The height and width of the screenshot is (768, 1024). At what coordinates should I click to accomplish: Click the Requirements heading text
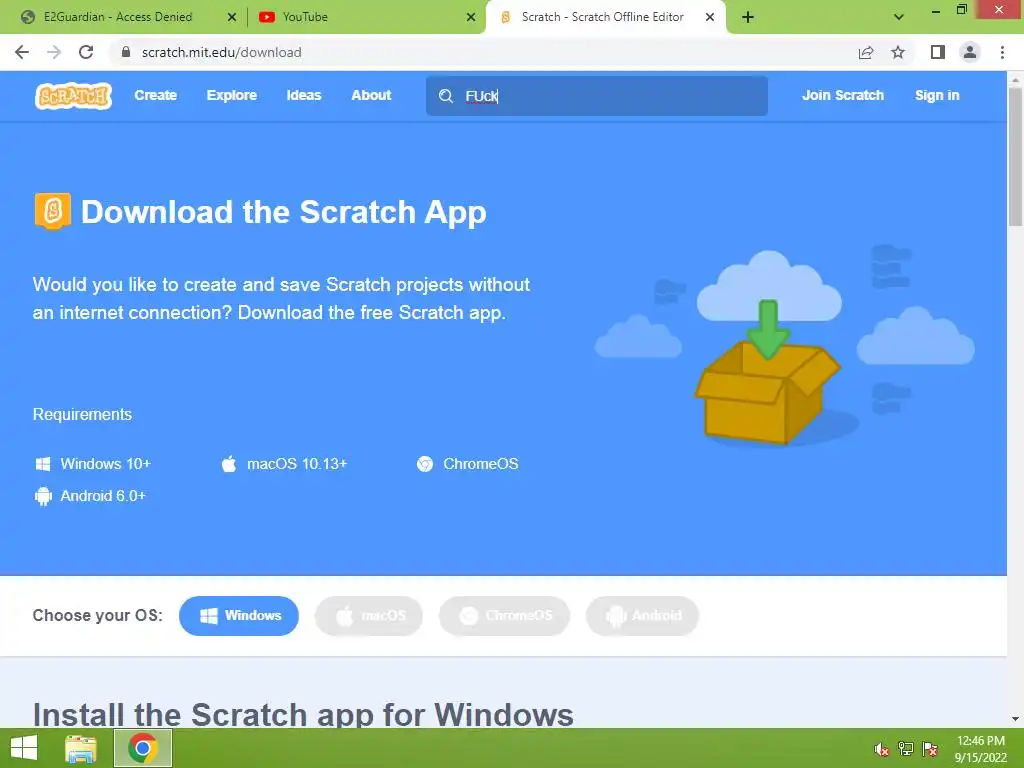pyautogui.click(x=82, y=415)
